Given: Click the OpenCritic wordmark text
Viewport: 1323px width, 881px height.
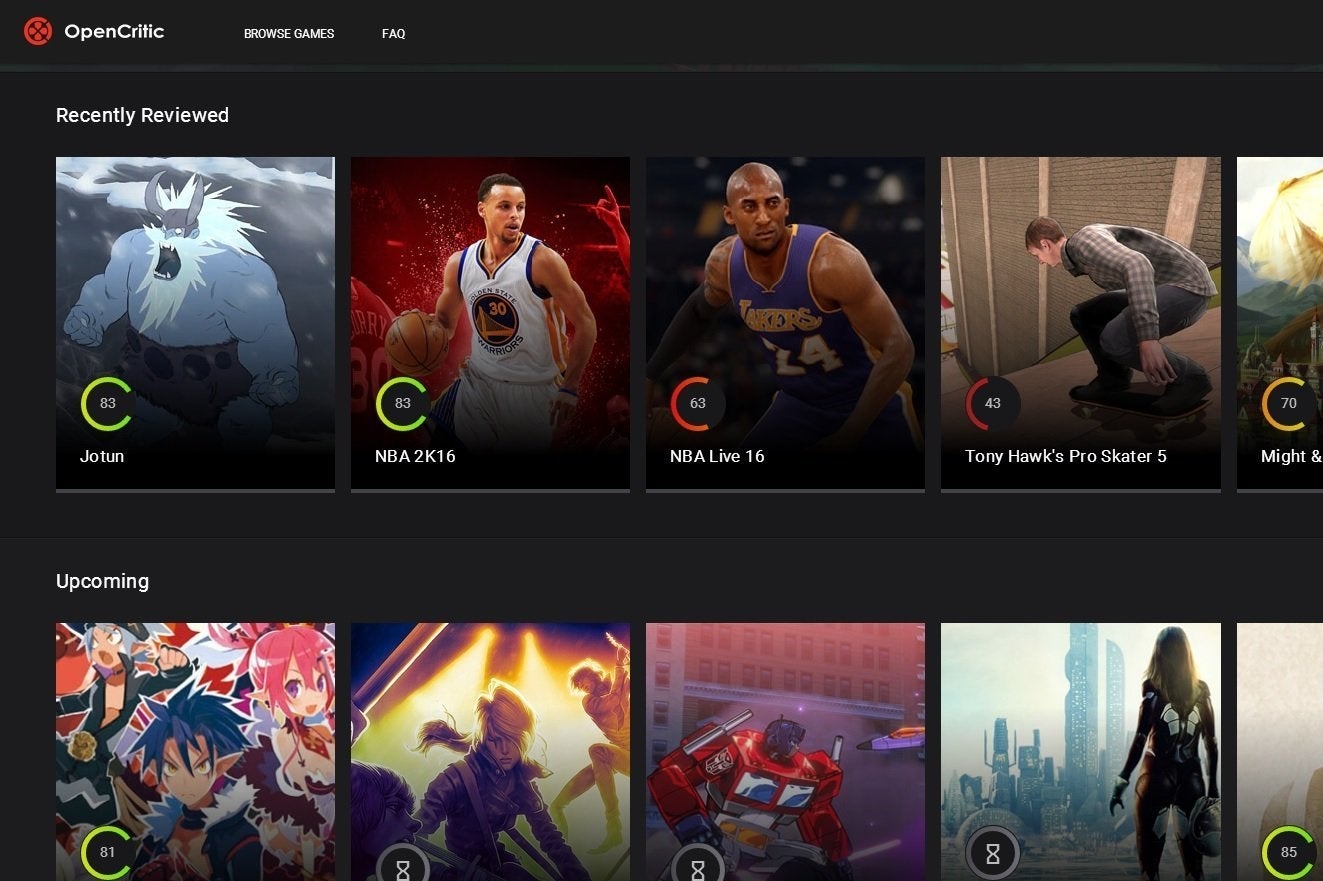Looking at the screenshot, I should pyautogui.click(x=114, y=32).
